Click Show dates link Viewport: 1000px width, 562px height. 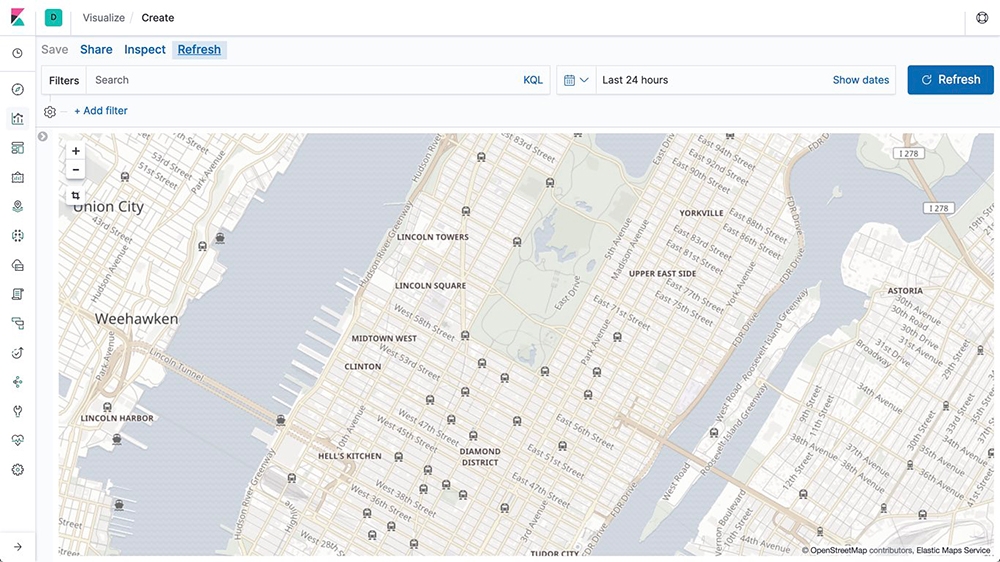tap(860, 80)
